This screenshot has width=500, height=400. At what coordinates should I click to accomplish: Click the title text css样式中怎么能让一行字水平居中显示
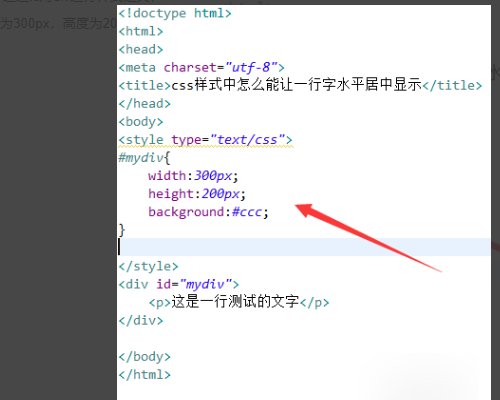(x=297, y=85)
